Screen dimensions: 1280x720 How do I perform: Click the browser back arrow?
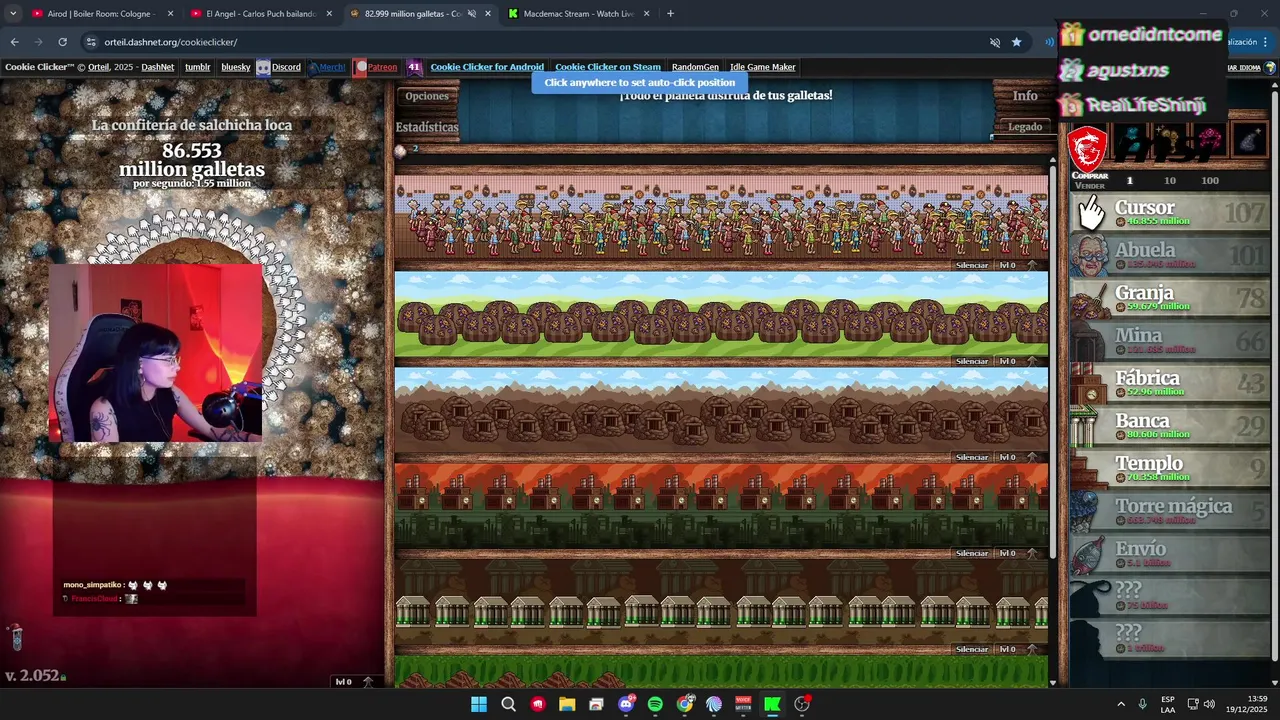[x=14, y=42]
